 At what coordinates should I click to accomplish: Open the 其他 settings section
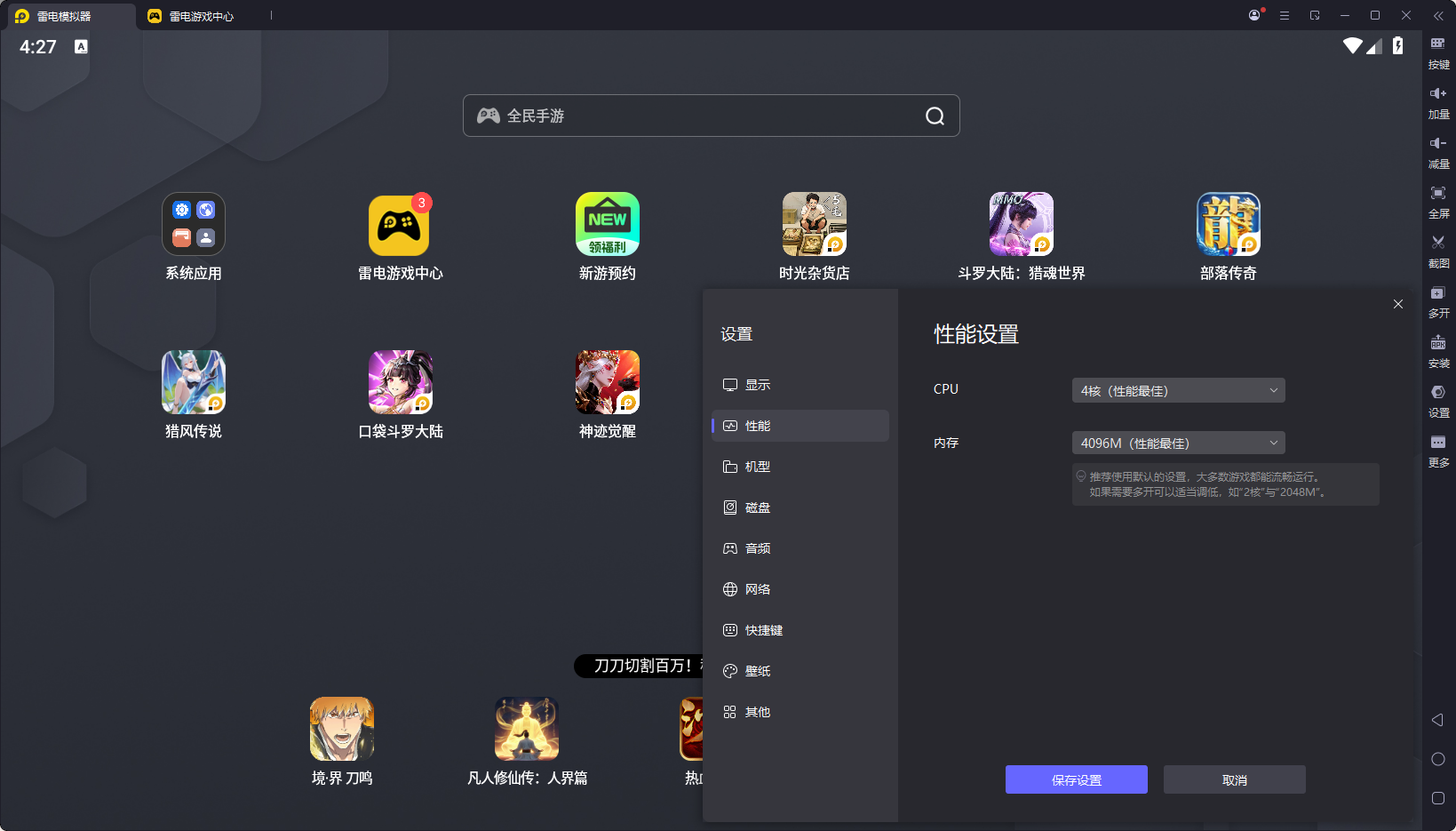tap(800, 712)
